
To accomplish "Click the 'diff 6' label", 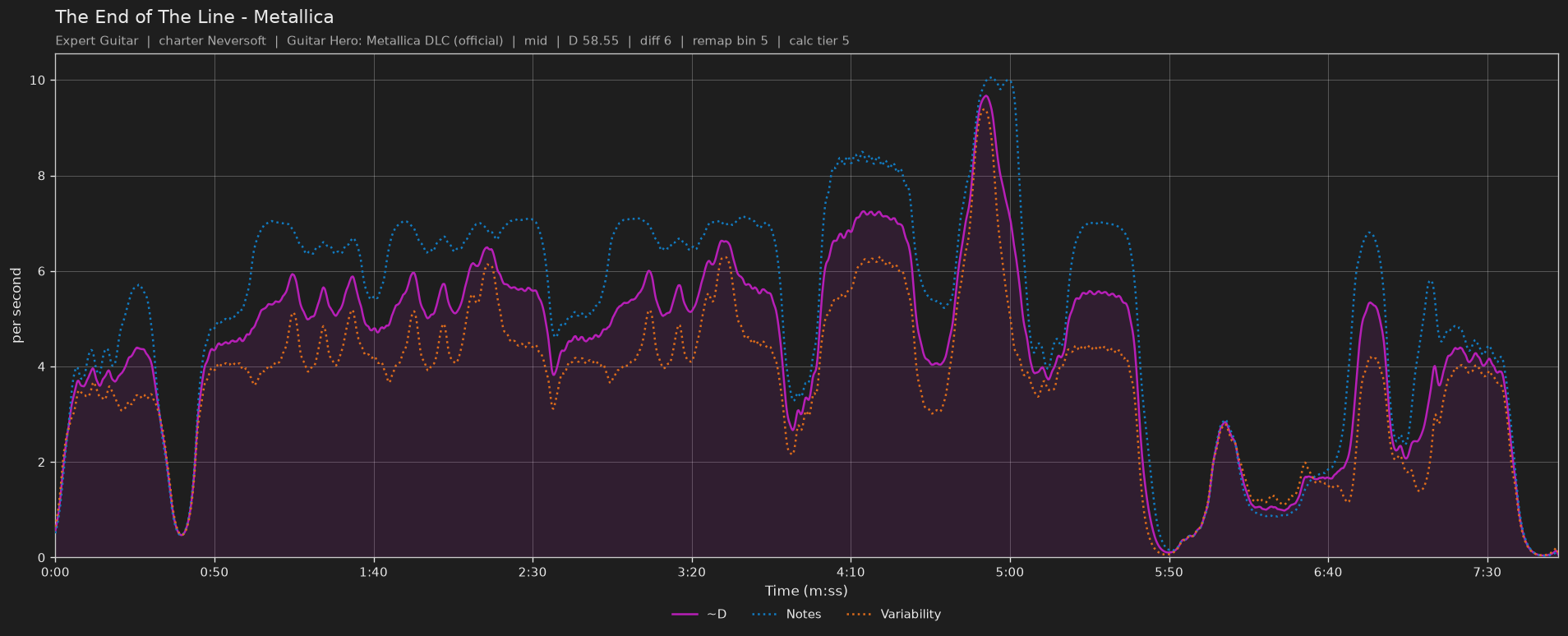I will click(x=656, y=40).
